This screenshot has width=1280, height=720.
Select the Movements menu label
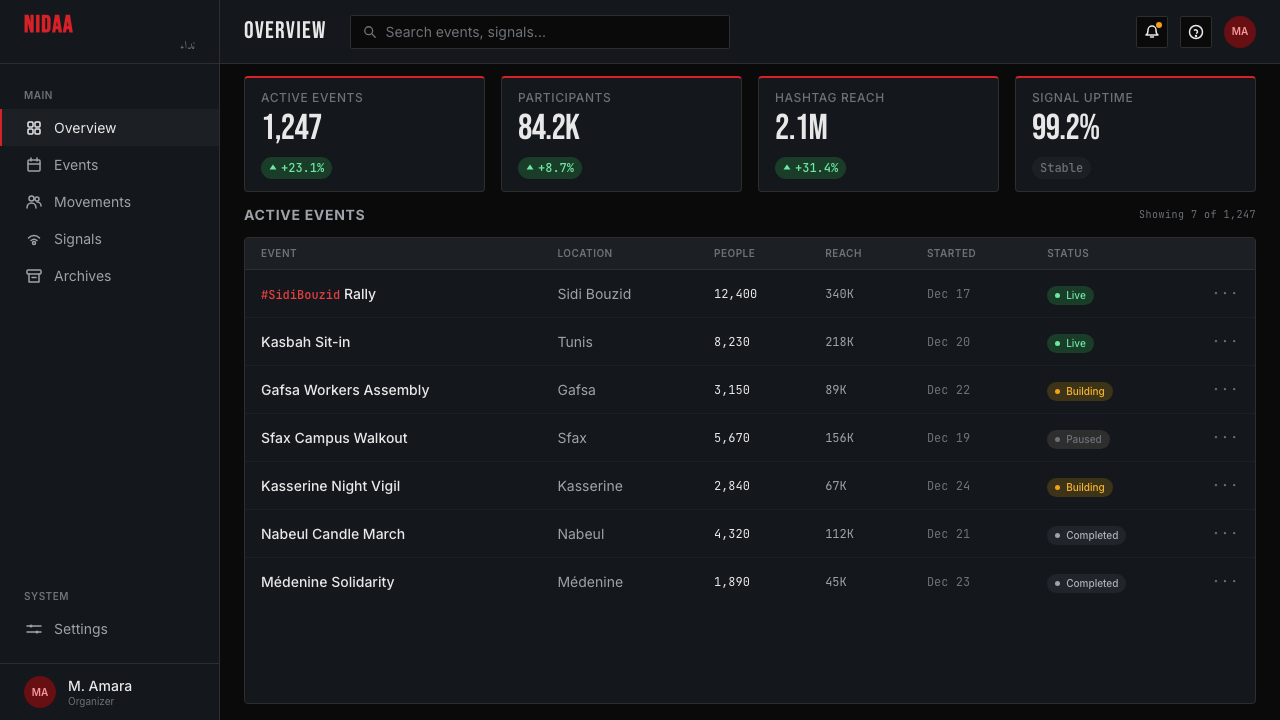tap(92, 202)
